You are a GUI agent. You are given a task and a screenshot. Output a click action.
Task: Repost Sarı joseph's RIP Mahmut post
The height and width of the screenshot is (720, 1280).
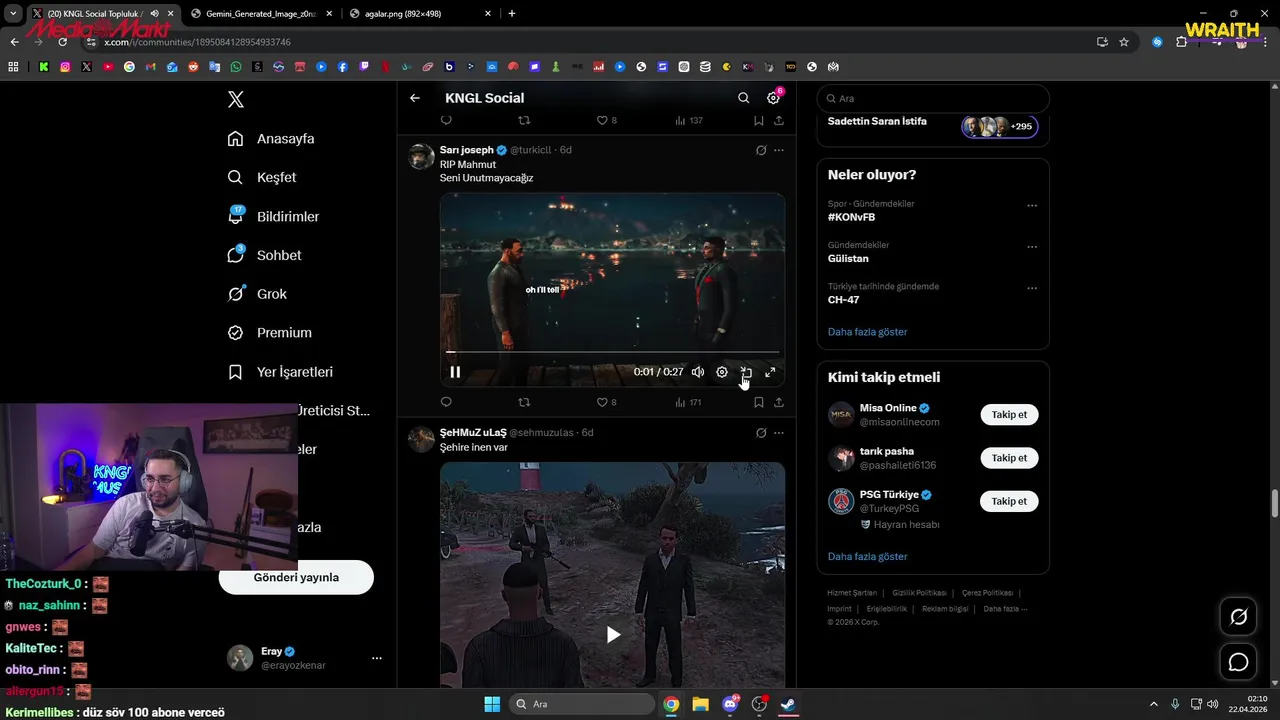tap(524, 402)
